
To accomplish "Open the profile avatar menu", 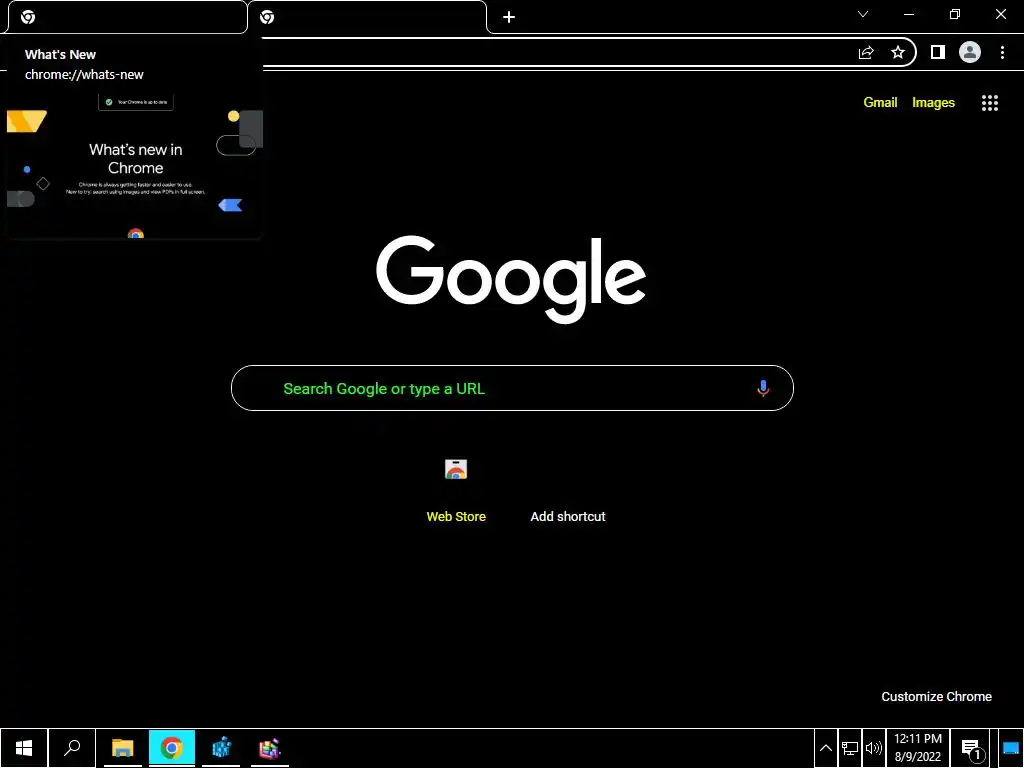I will coord(970,52).
